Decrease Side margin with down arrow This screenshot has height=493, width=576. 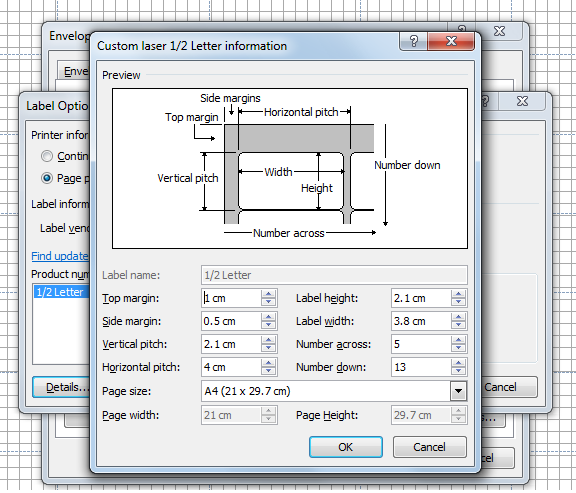pyautogui.click(x=269, y=325)
